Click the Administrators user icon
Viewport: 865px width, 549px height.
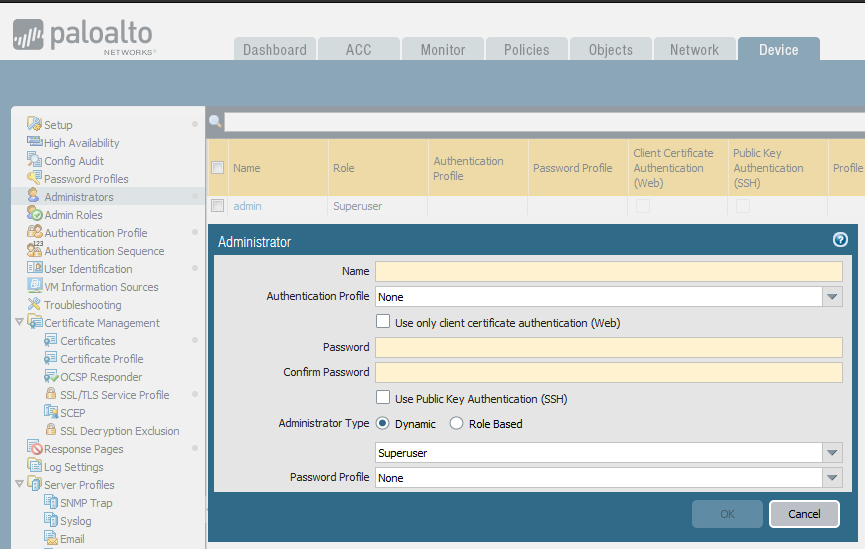[x=34, y=195]
